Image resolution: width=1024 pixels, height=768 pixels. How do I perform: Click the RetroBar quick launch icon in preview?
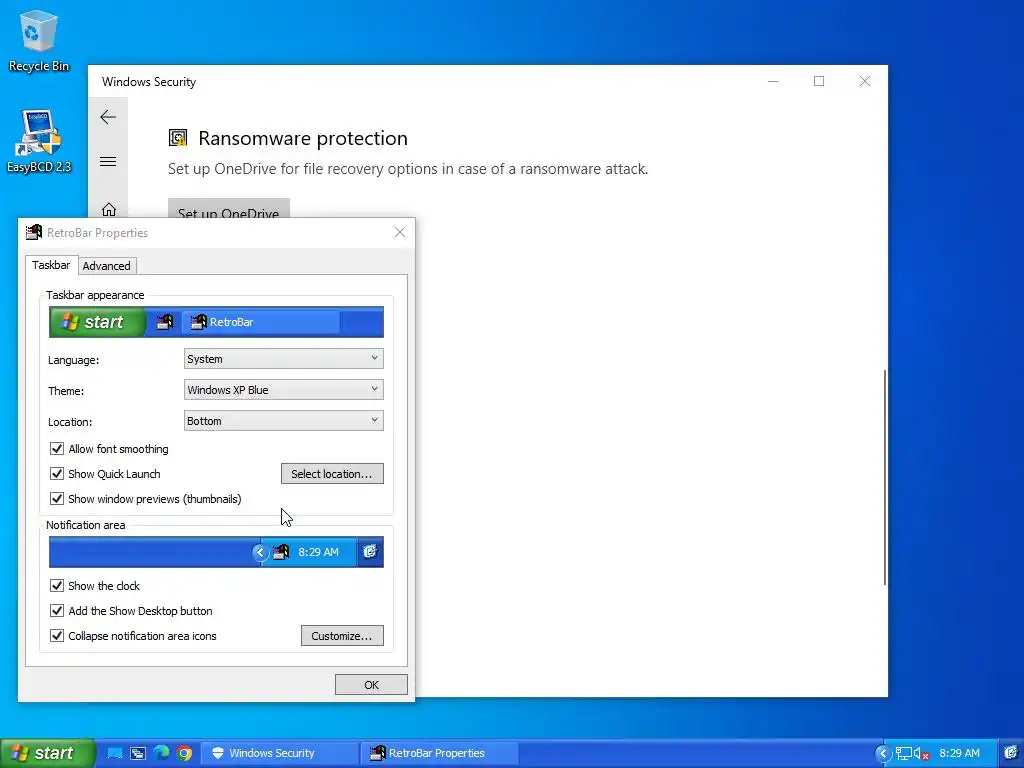tap(165, 322)
